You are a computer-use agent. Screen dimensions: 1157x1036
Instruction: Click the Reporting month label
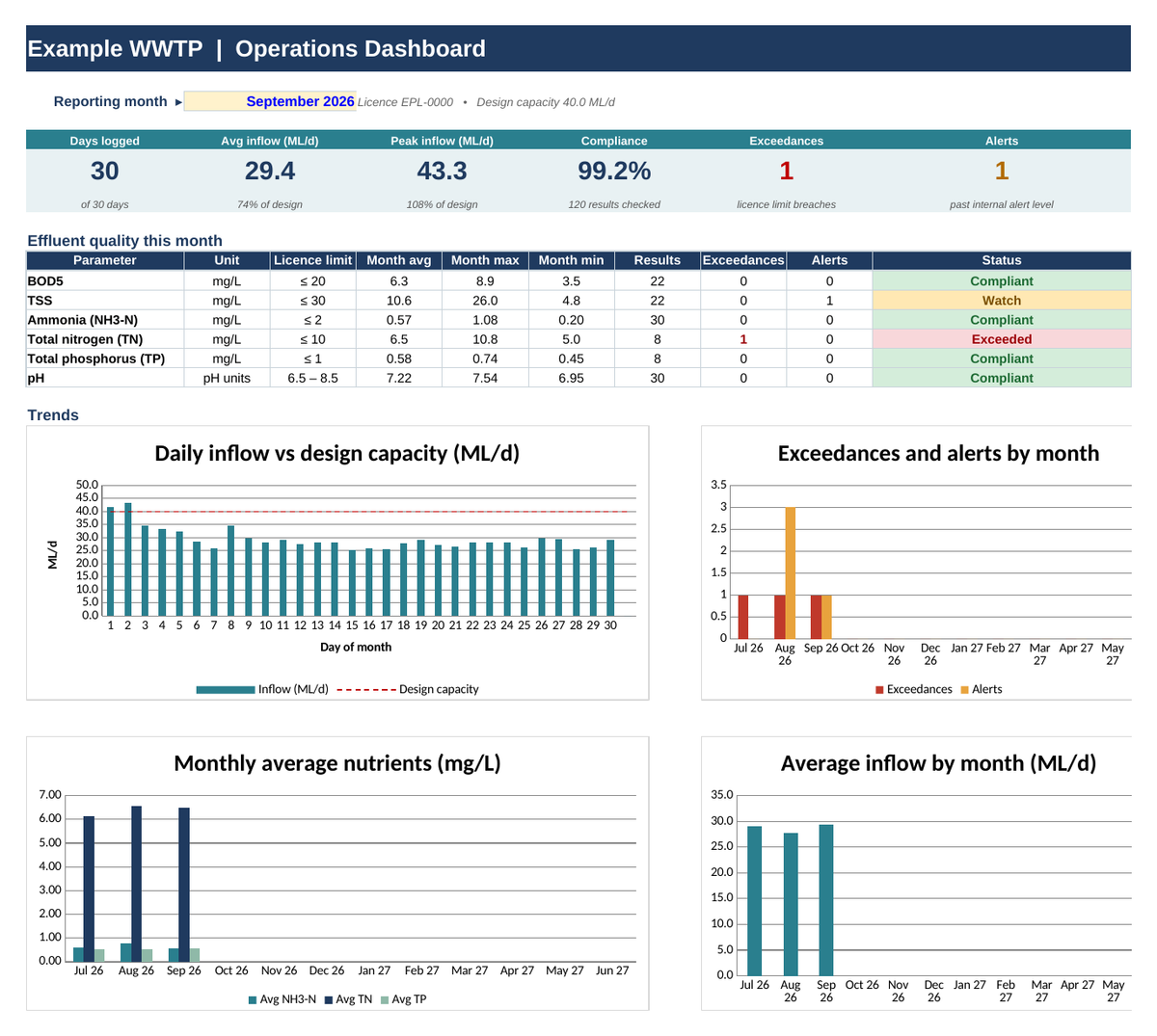(110, 101)
